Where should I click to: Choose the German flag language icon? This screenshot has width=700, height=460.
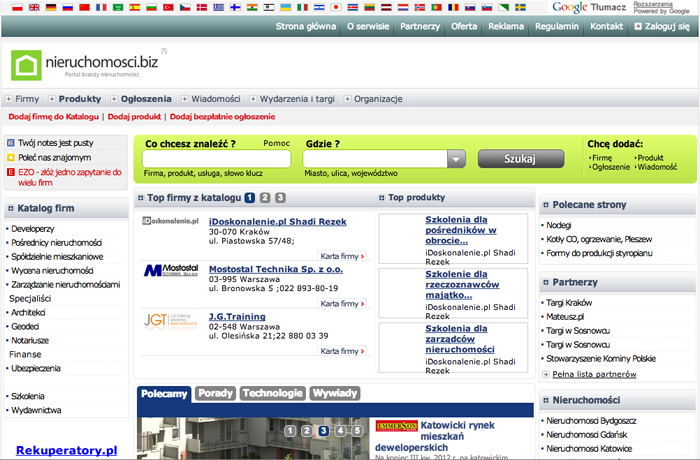[x=51, y=7]
